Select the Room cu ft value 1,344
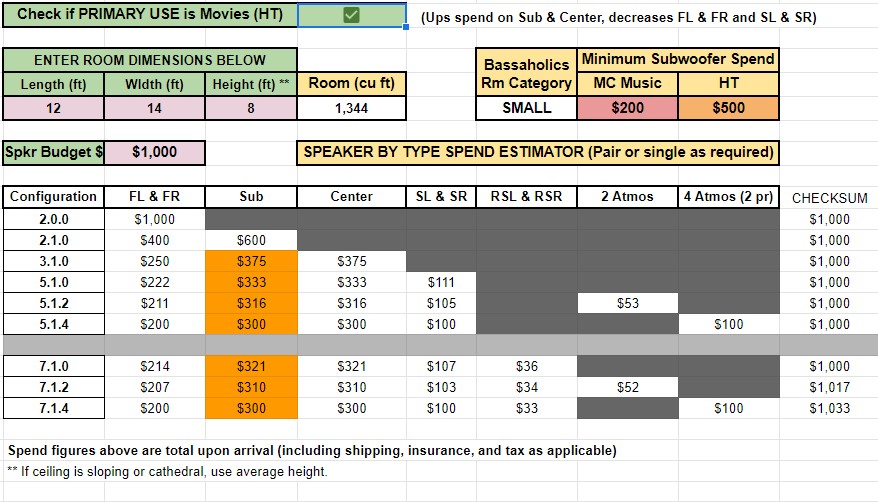 [352, 108]
